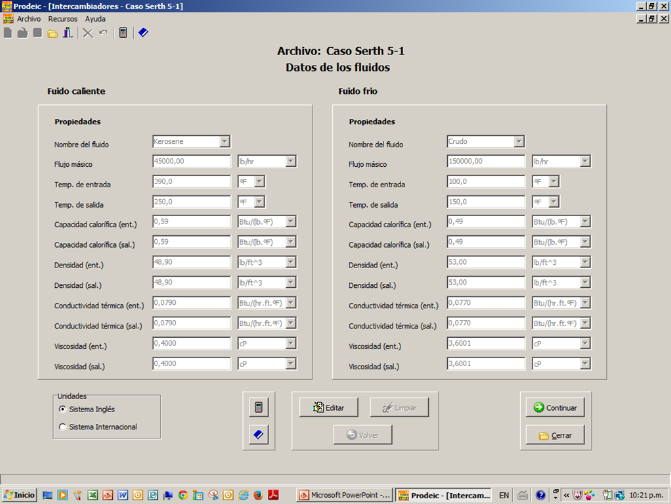Open the hot fluid Viscosidad (sal.) unit dropdown

coord(291,364)
